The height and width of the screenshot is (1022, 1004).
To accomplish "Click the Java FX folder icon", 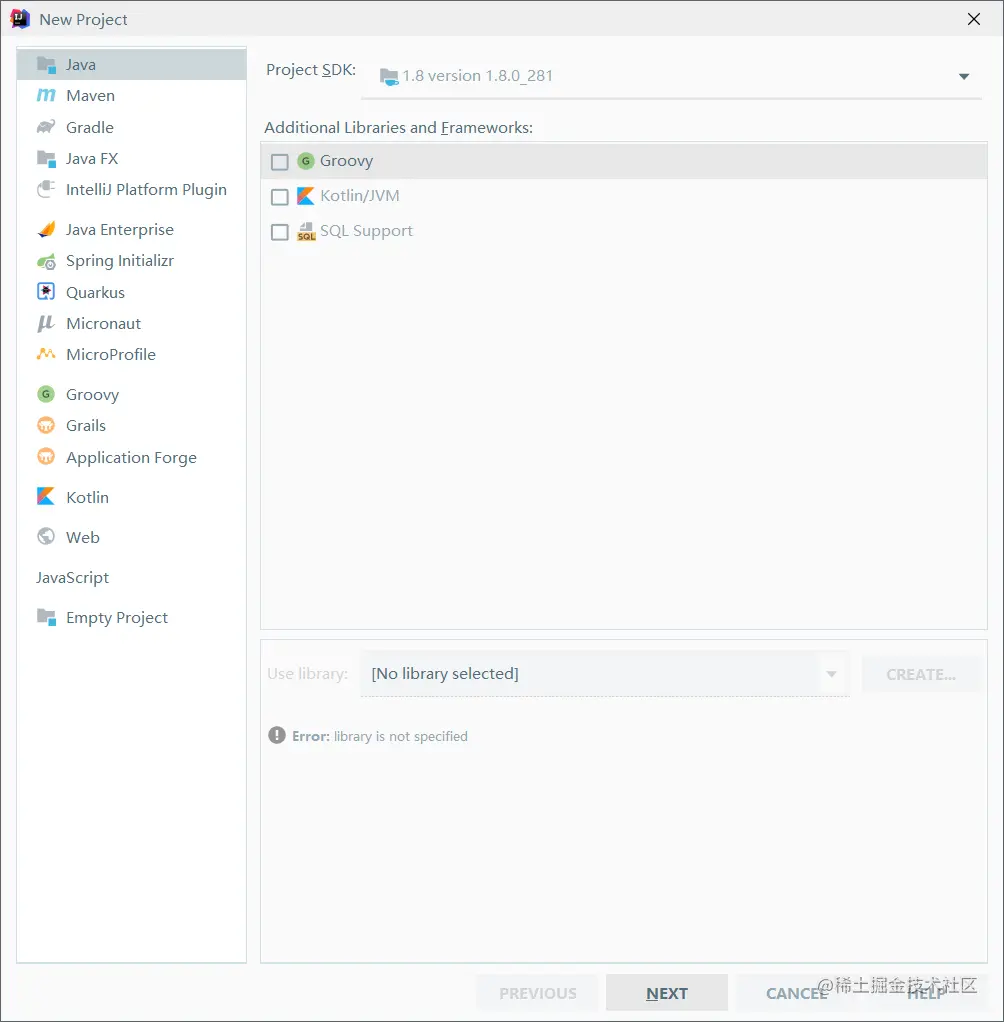I will click(x=46, y=158).
